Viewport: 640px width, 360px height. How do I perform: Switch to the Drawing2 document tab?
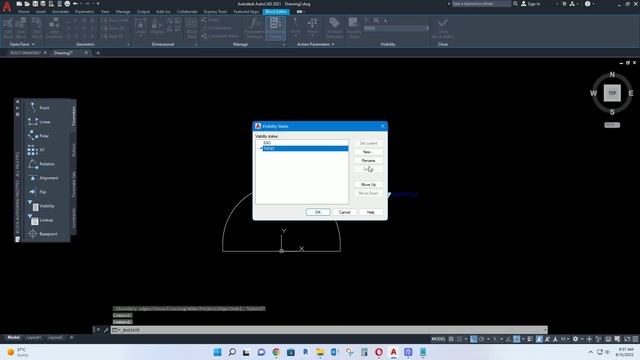63,53
